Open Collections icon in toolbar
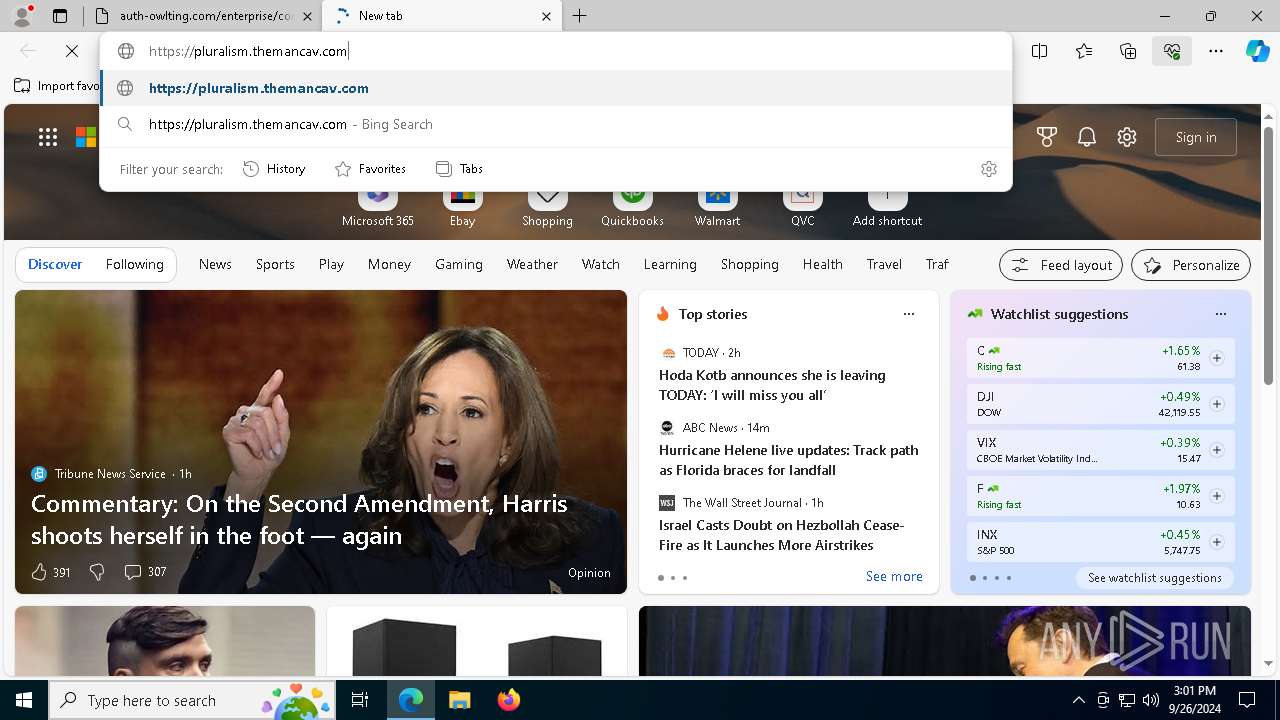The width and height of the screenshot is (1280, 720). click(1128, 51)
